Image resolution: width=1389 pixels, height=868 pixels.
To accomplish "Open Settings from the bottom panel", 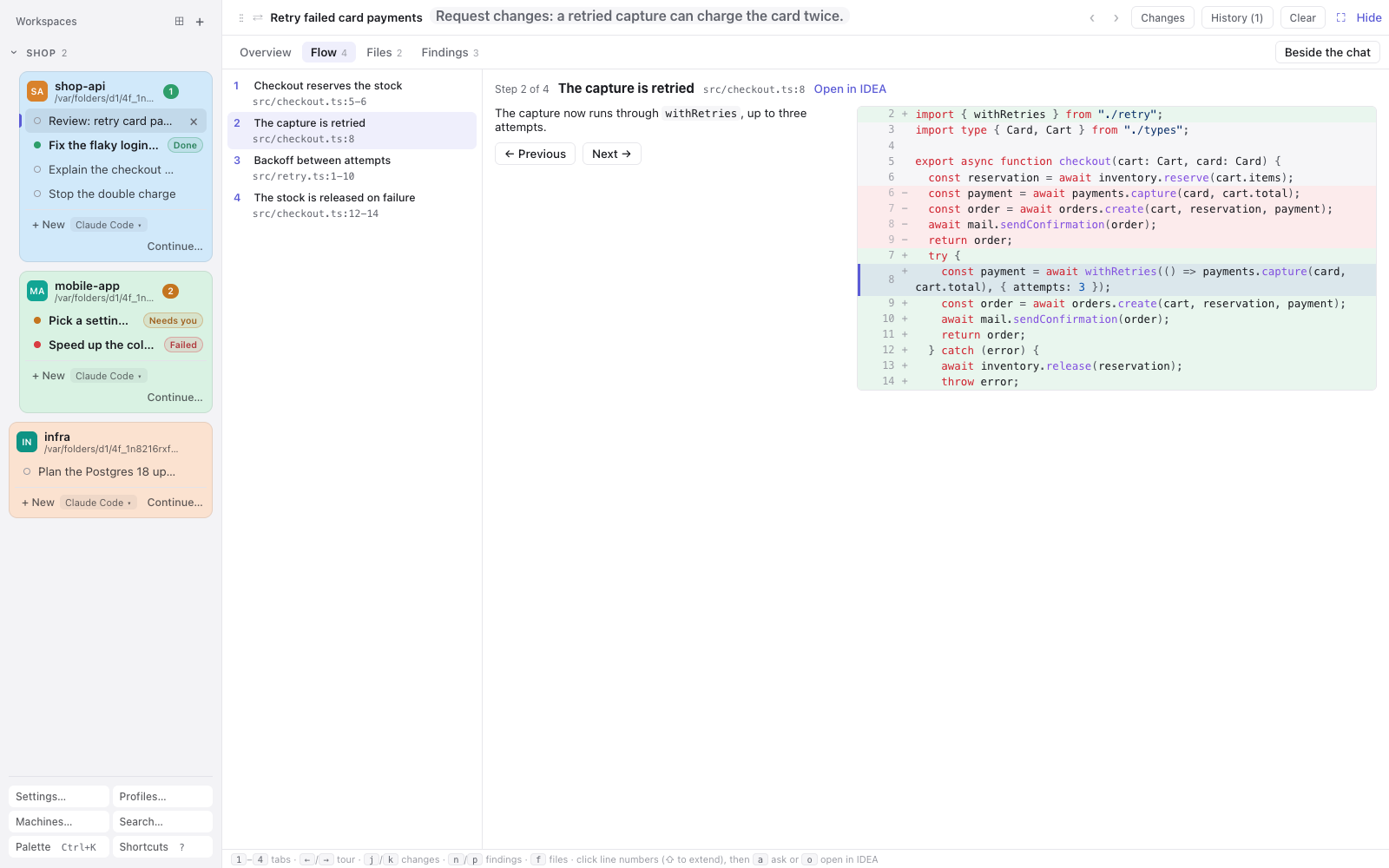I will pyautogui.click(x=59, y=796).
